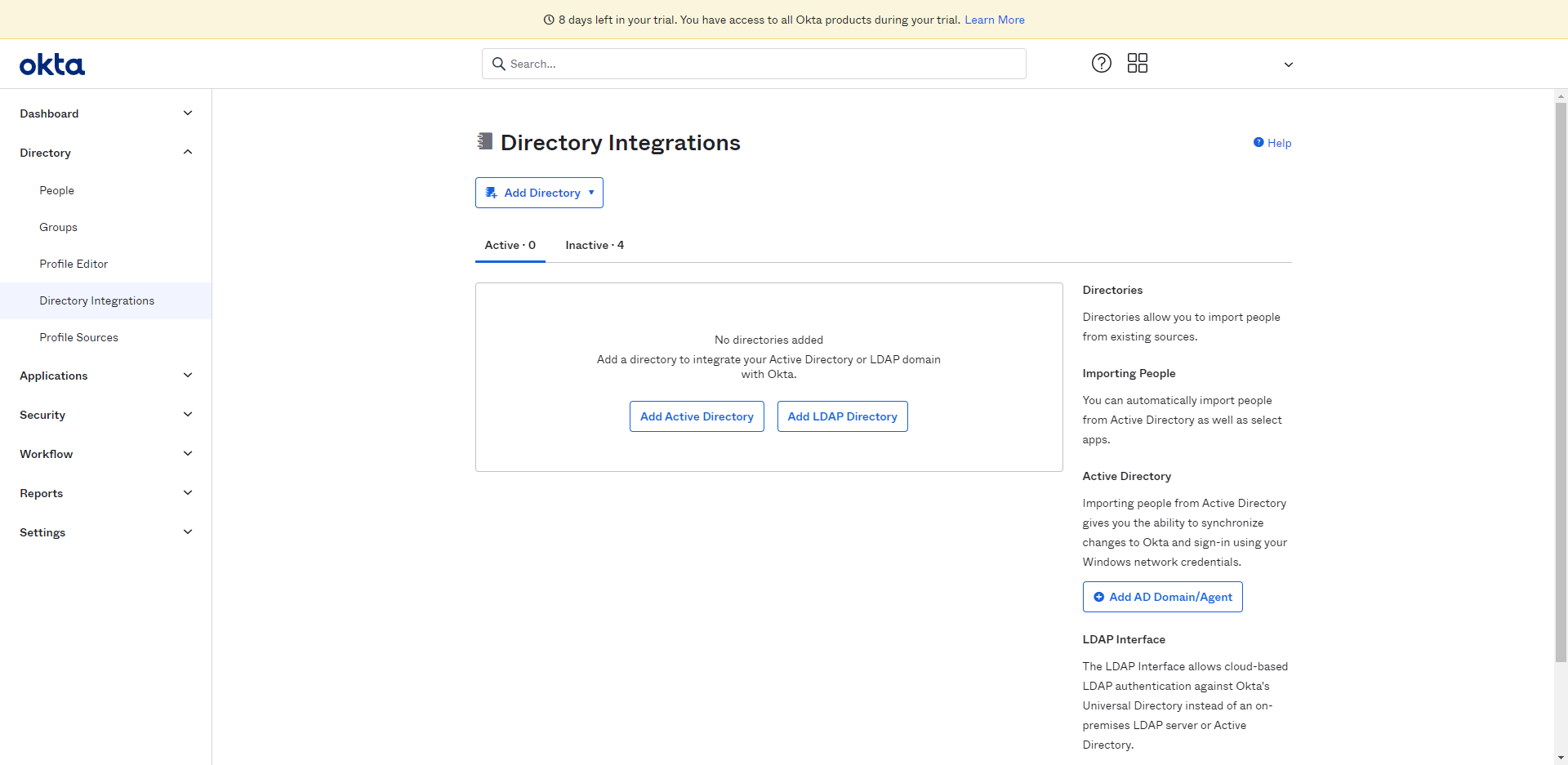Open Profile Sources page
The width and height of the screenshot is (1568, 765).
pos(79,337)
